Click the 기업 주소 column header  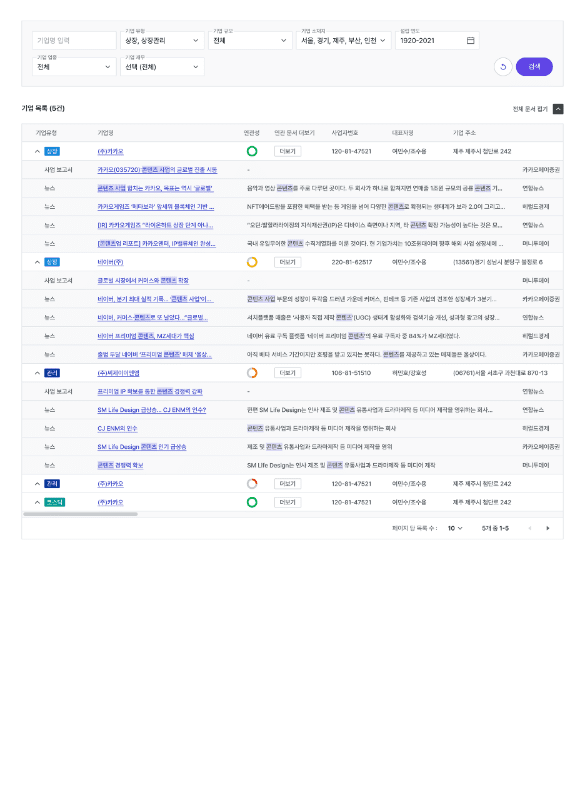coord(464,133)
